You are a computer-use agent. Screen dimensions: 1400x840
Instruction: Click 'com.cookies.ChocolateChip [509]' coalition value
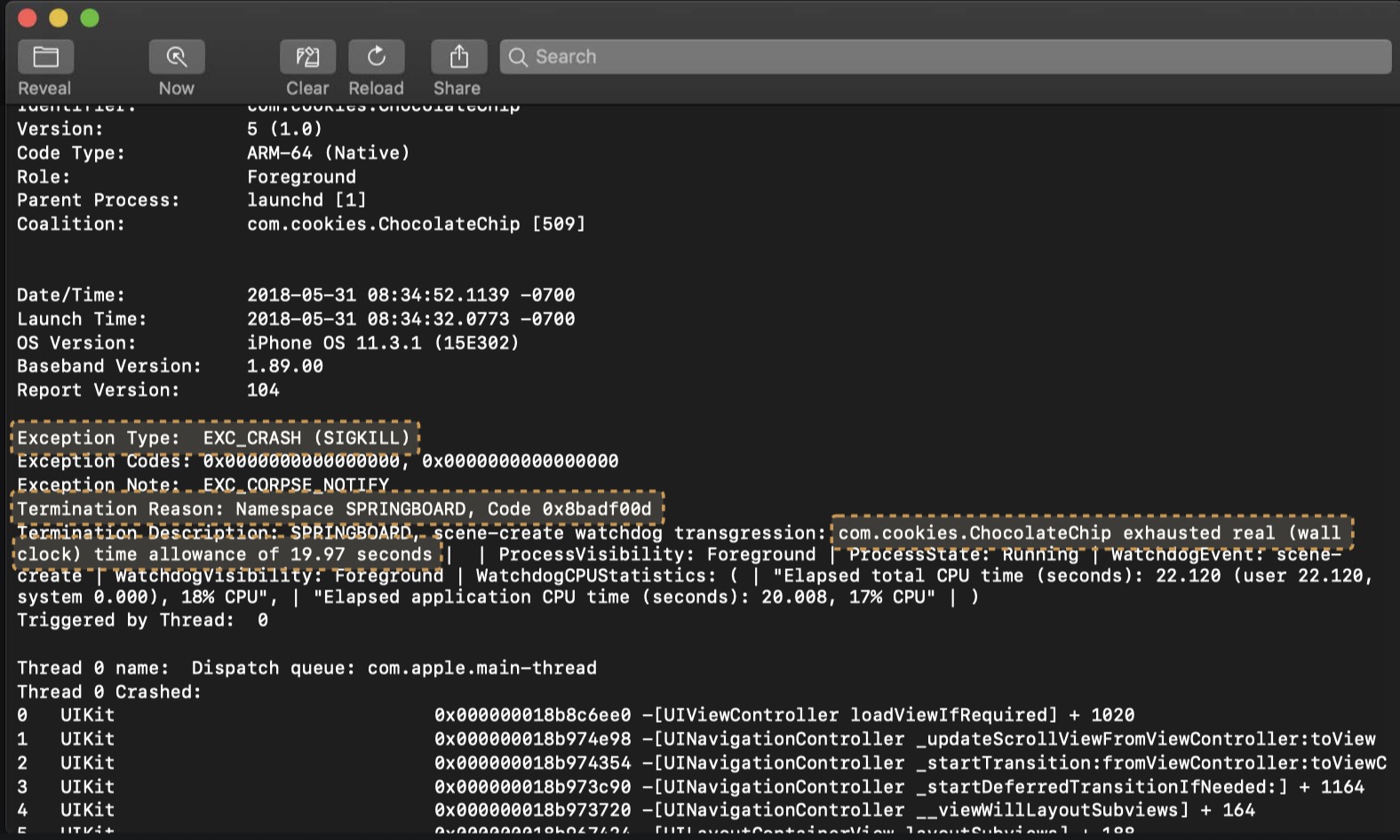[416, 224]
